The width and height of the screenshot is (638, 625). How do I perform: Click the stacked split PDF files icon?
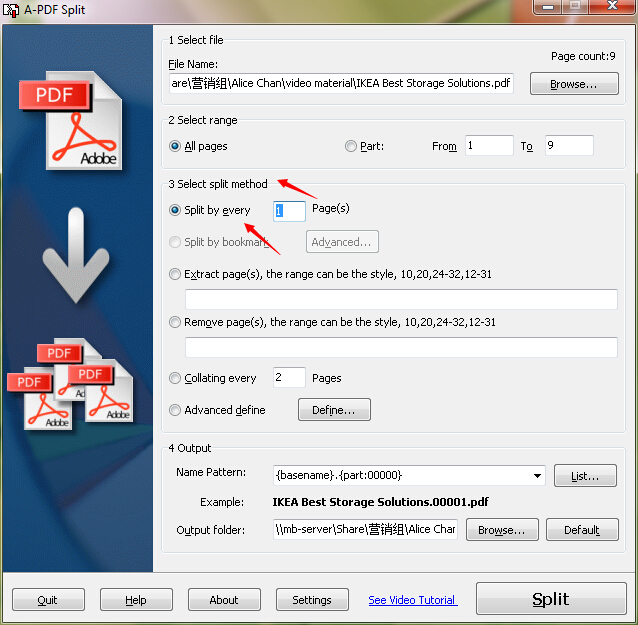coord(70,384)
